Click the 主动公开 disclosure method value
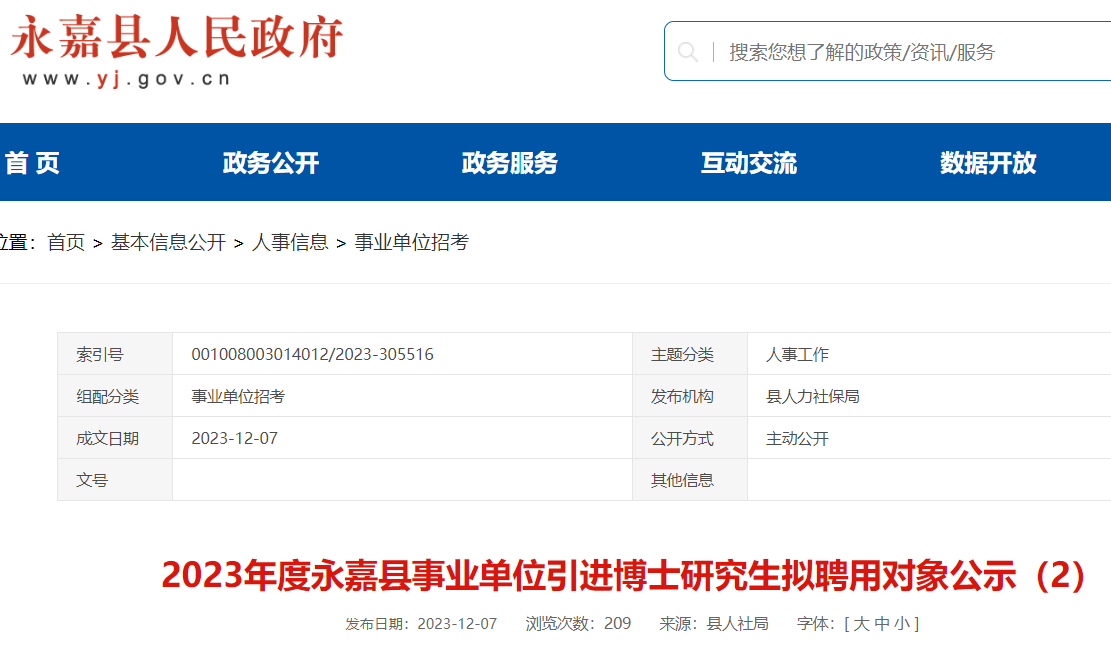Viewport: 1111px width, 648px height. click(797, 438)
